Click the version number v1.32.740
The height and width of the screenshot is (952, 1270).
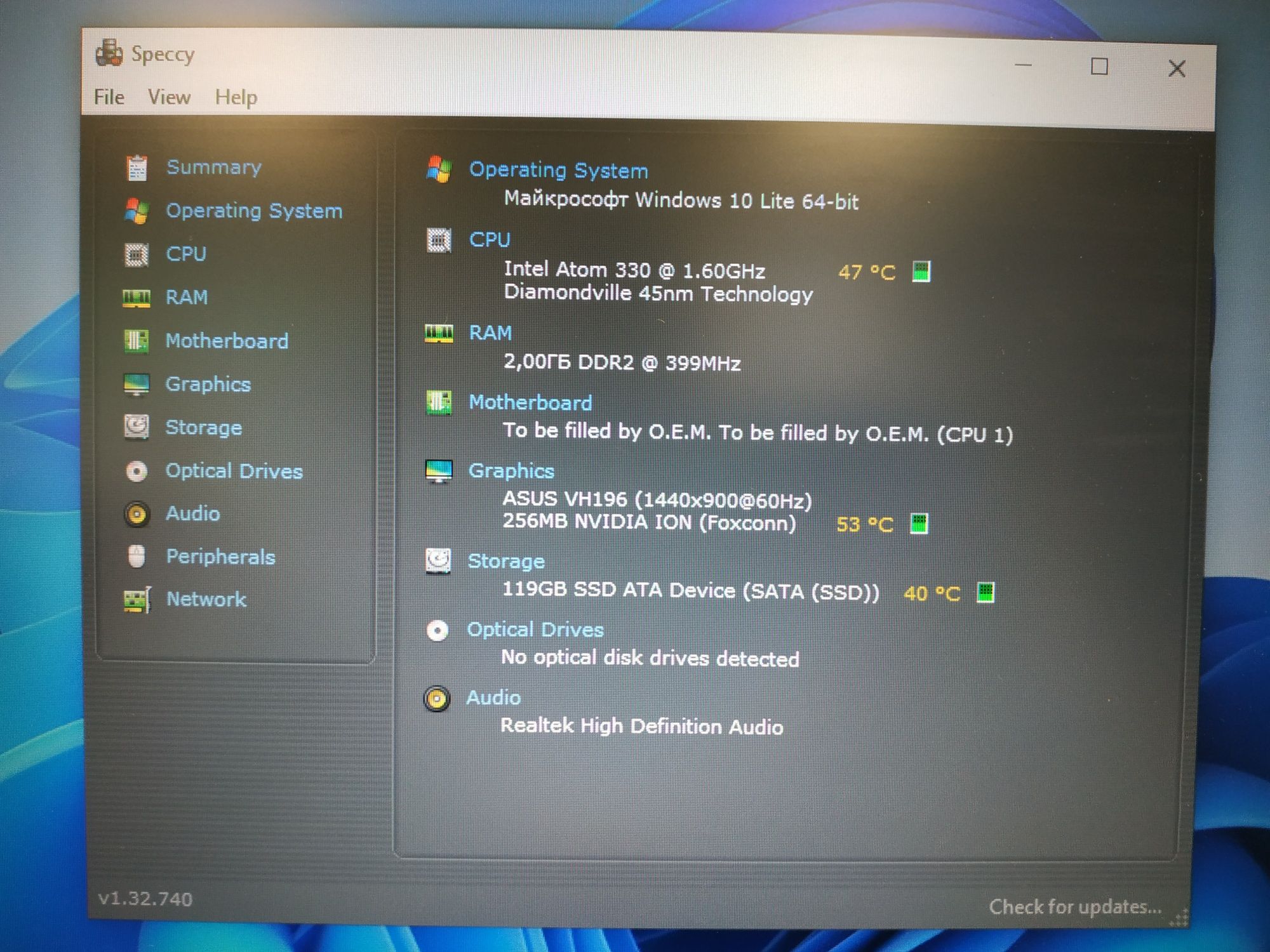pyautogui.click(x=145, y=899)
